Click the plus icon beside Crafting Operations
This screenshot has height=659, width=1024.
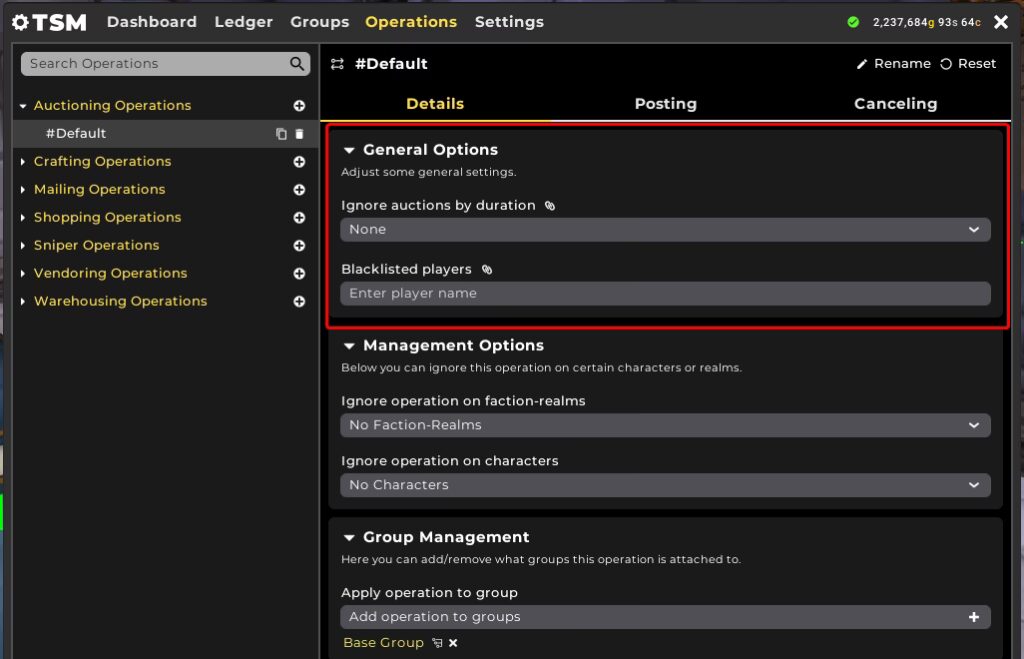coord(299,162)
